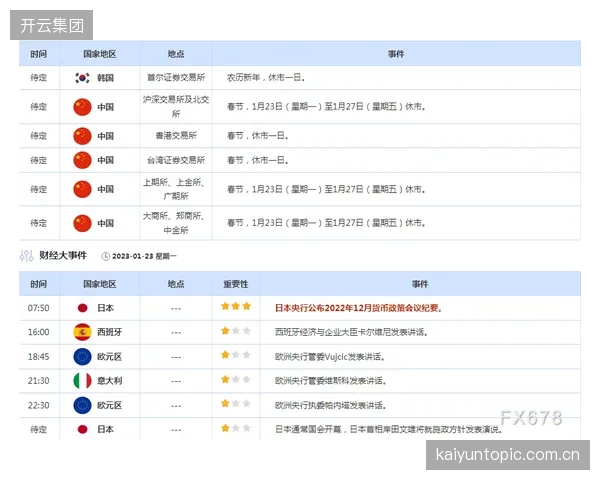Click the clock icon beside 2023-01-23

(105, 256)
